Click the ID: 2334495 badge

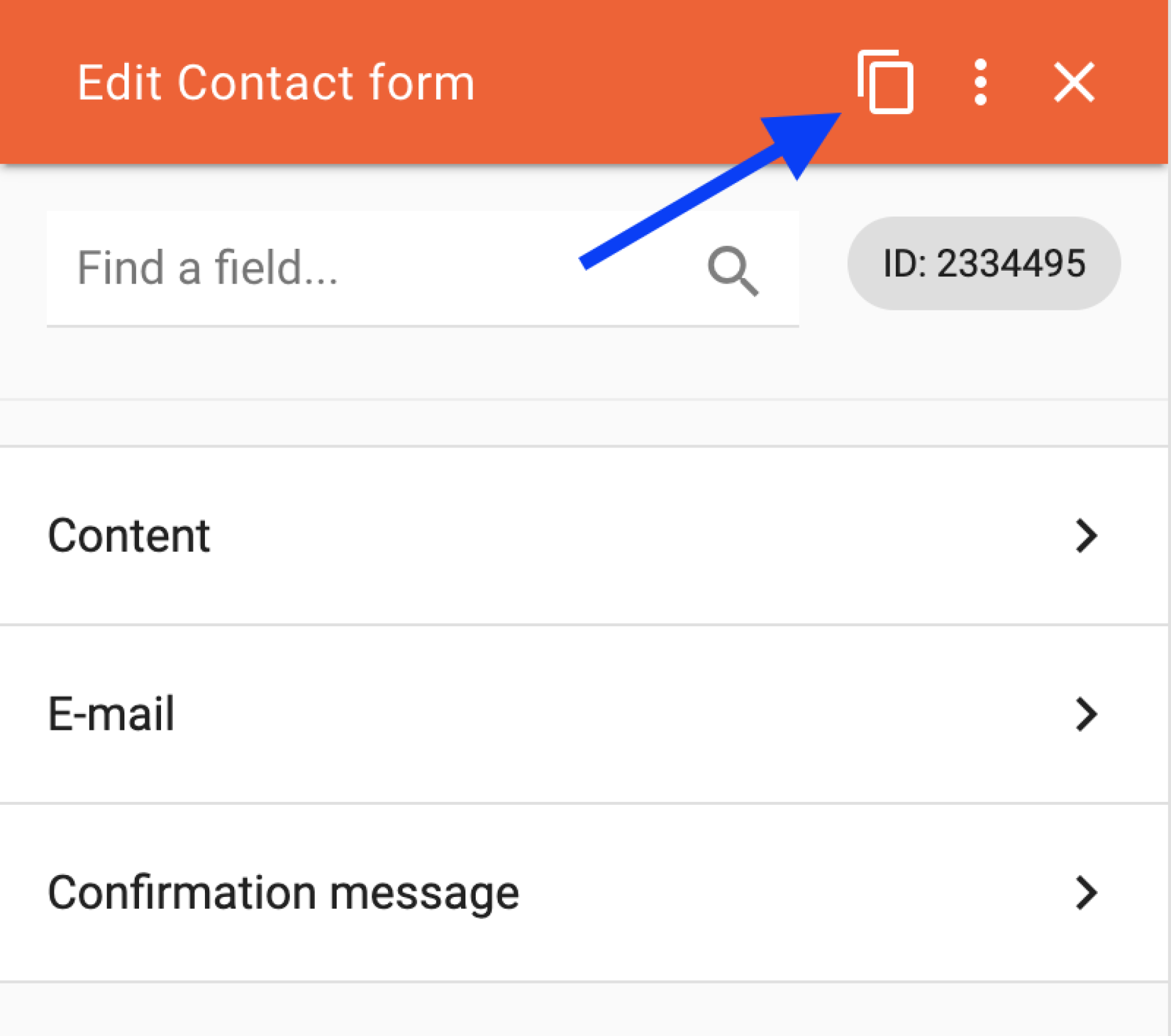click(x=984, y=263)
